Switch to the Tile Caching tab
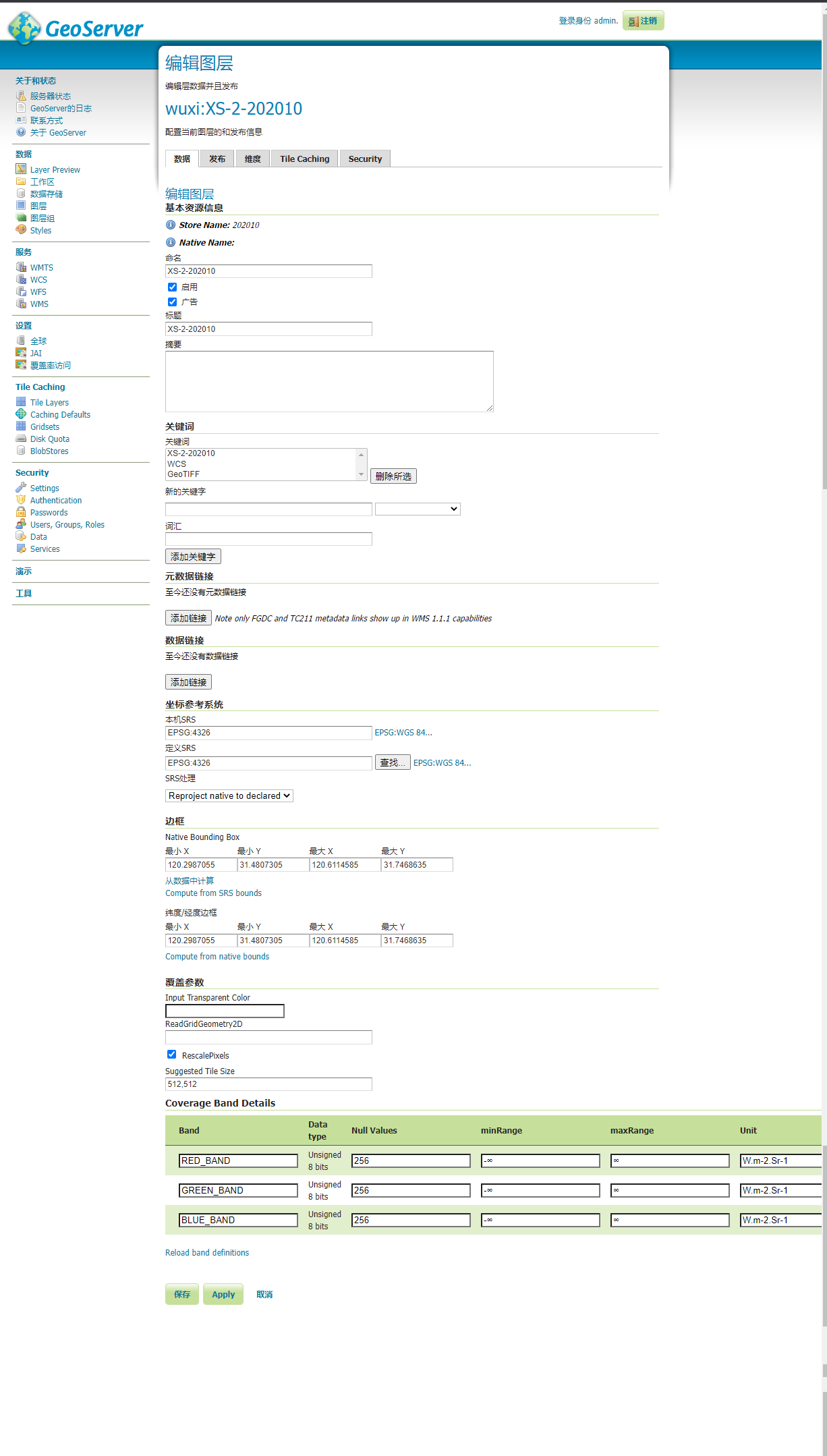This screenshot has width=827, height=1456. coord(305,159)
